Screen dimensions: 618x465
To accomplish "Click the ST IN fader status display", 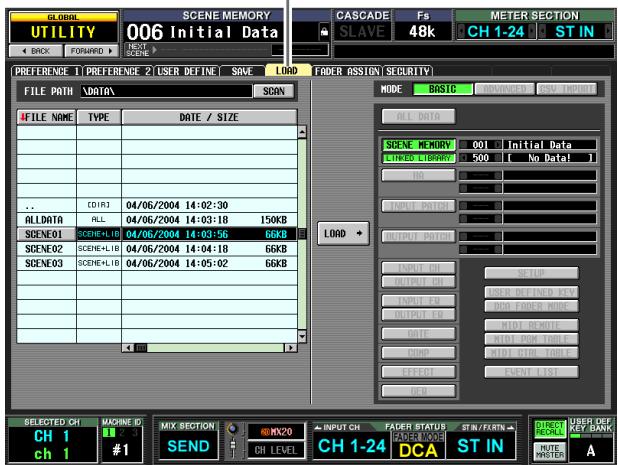I will pos(480,446).
